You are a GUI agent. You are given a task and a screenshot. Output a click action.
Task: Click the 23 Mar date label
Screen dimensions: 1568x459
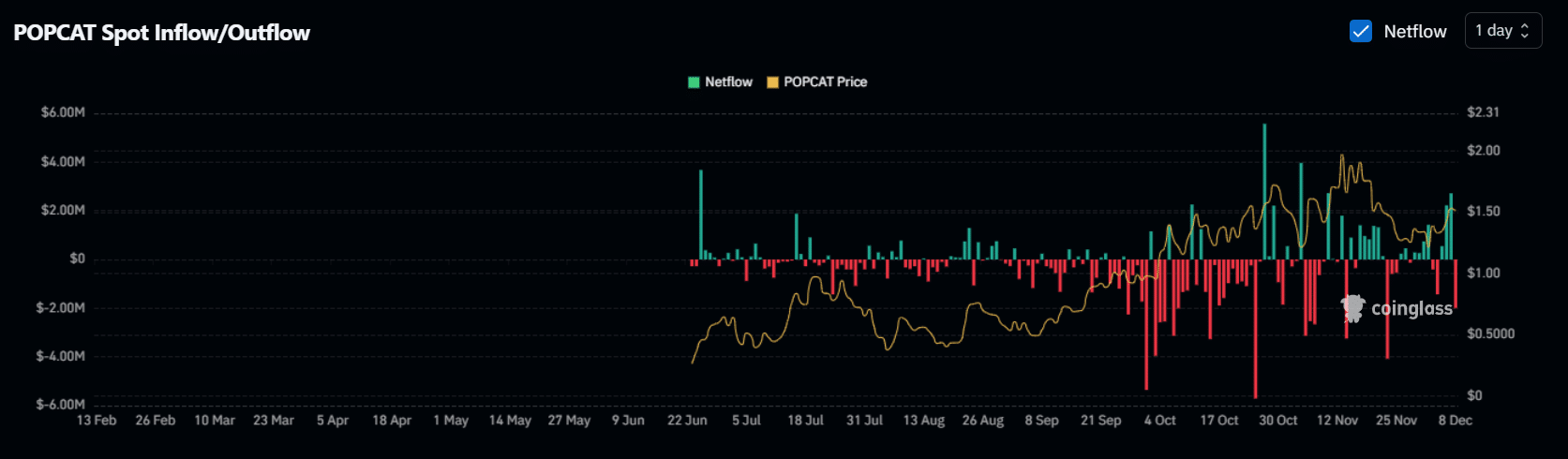coord(274,420)
